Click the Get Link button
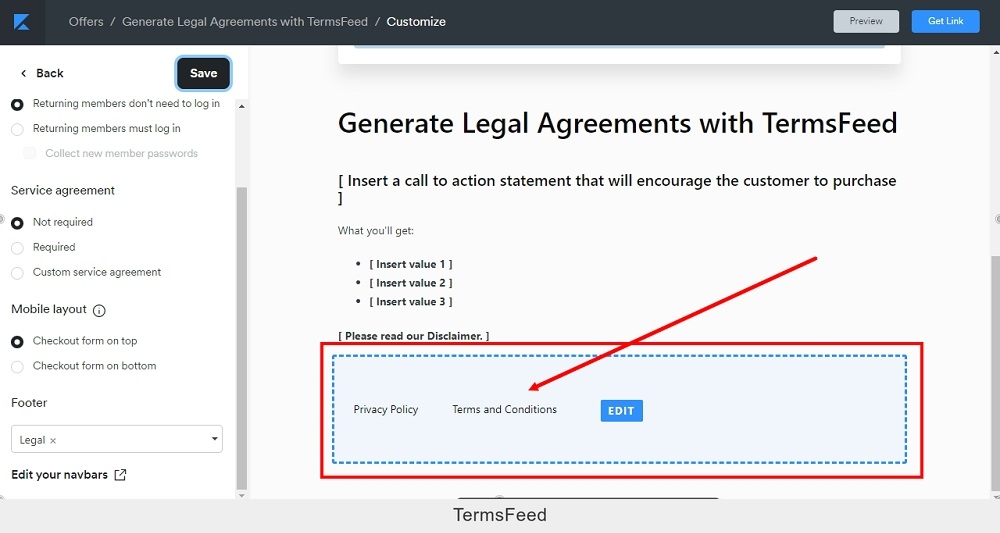Viewport: 1000px width, 533px height. pos(945,21)
